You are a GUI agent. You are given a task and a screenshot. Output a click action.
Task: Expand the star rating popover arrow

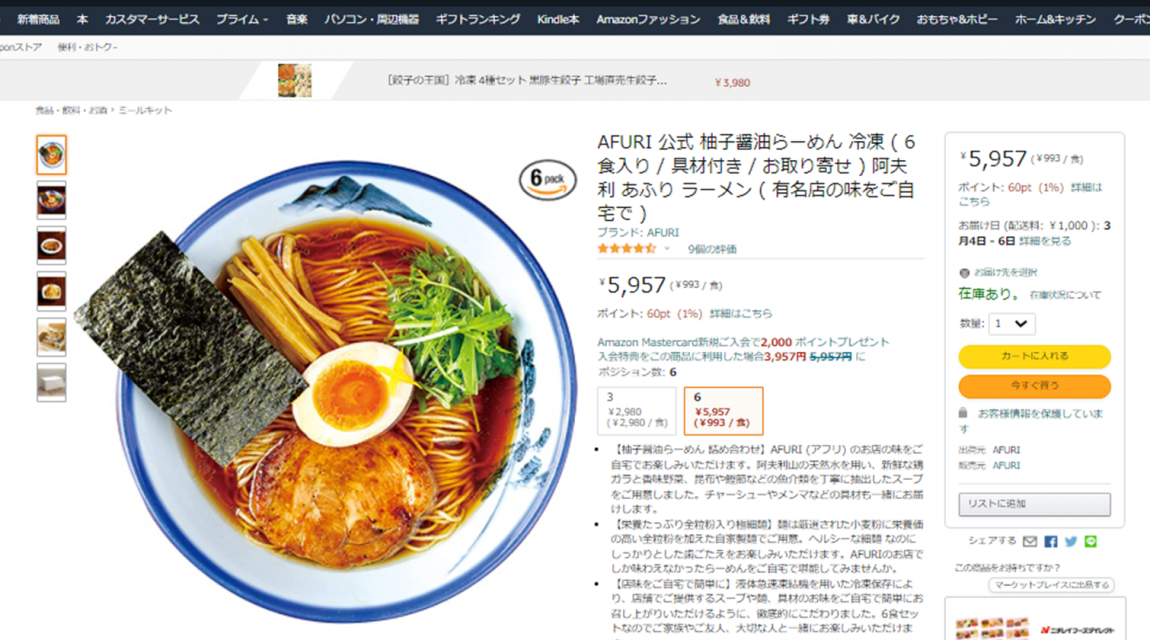tap(667, 249)
